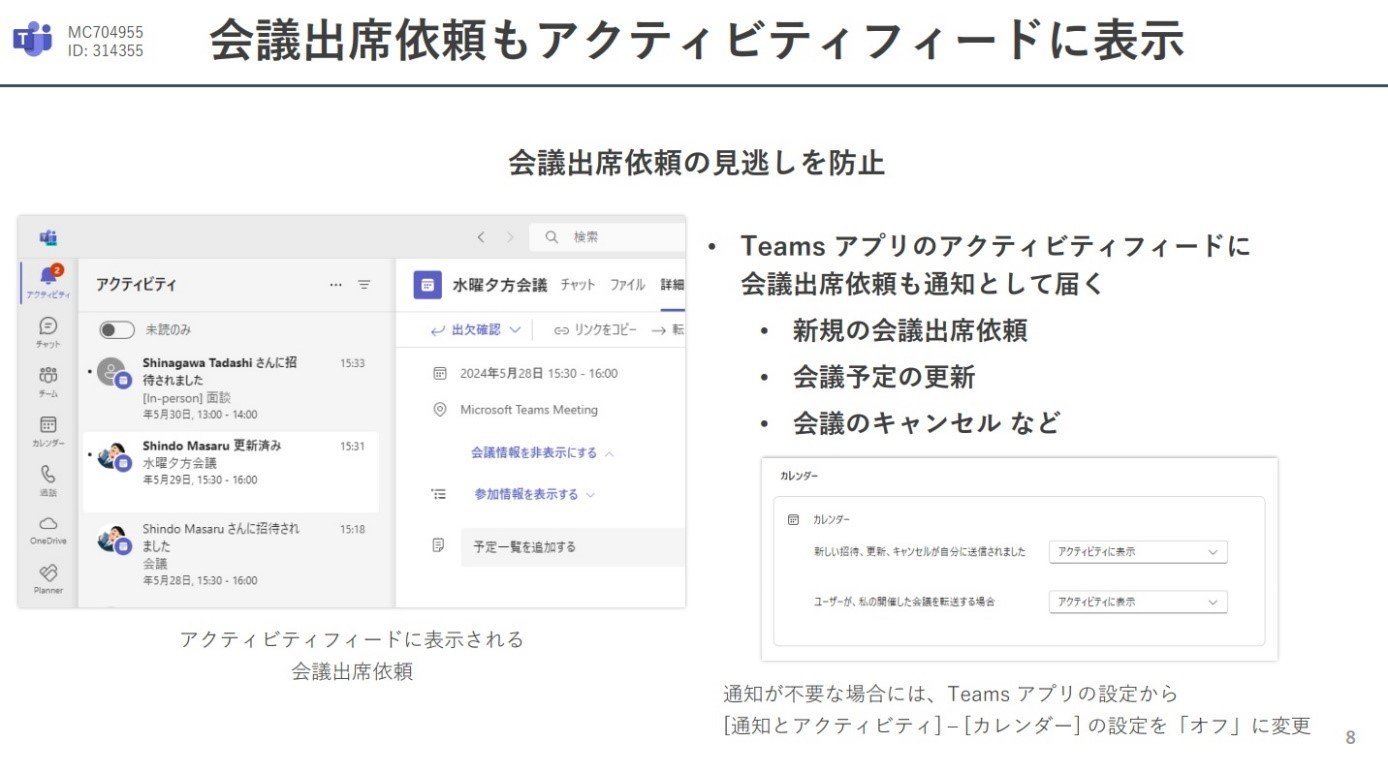1388x773 pixels.
Task: Open the 出欠確認 dropdown
Action: point(476,330)
